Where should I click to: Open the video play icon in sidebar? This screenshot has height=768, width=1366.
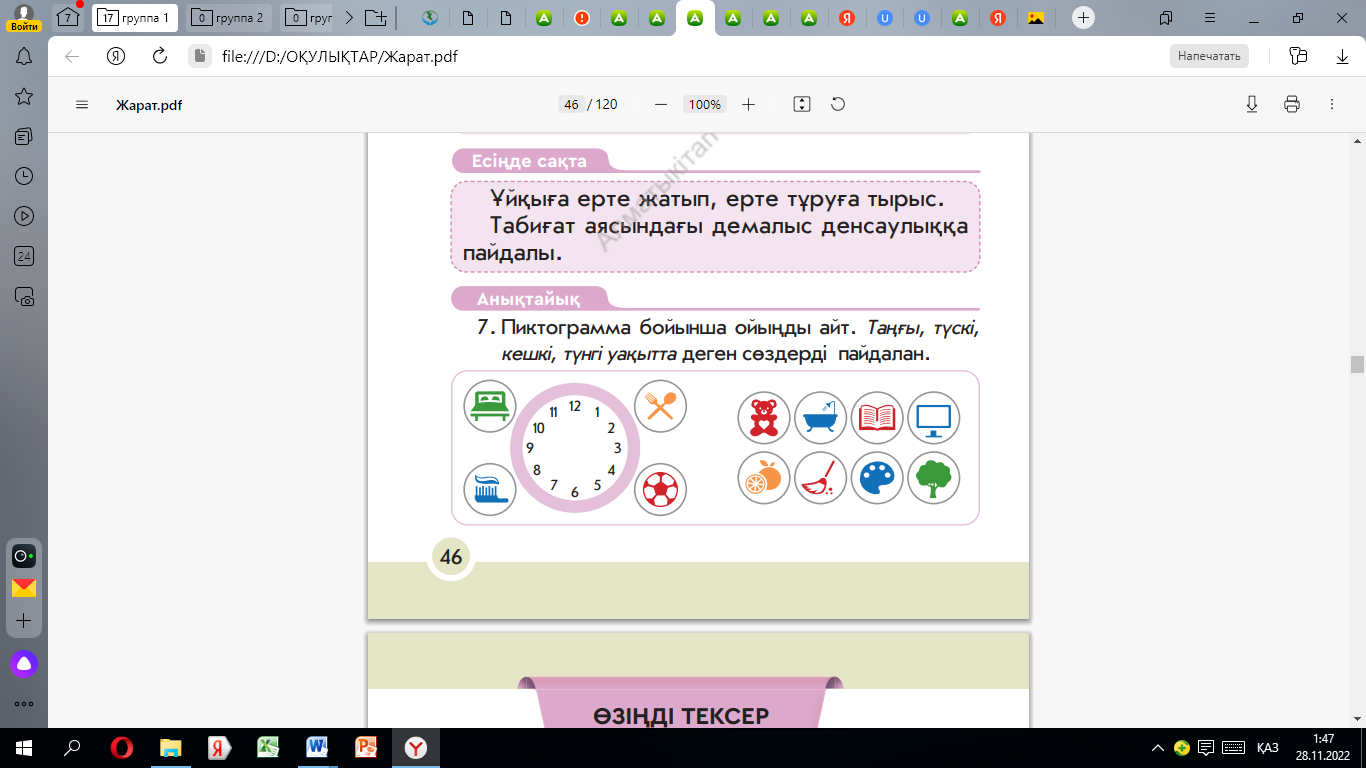[24, 216]
